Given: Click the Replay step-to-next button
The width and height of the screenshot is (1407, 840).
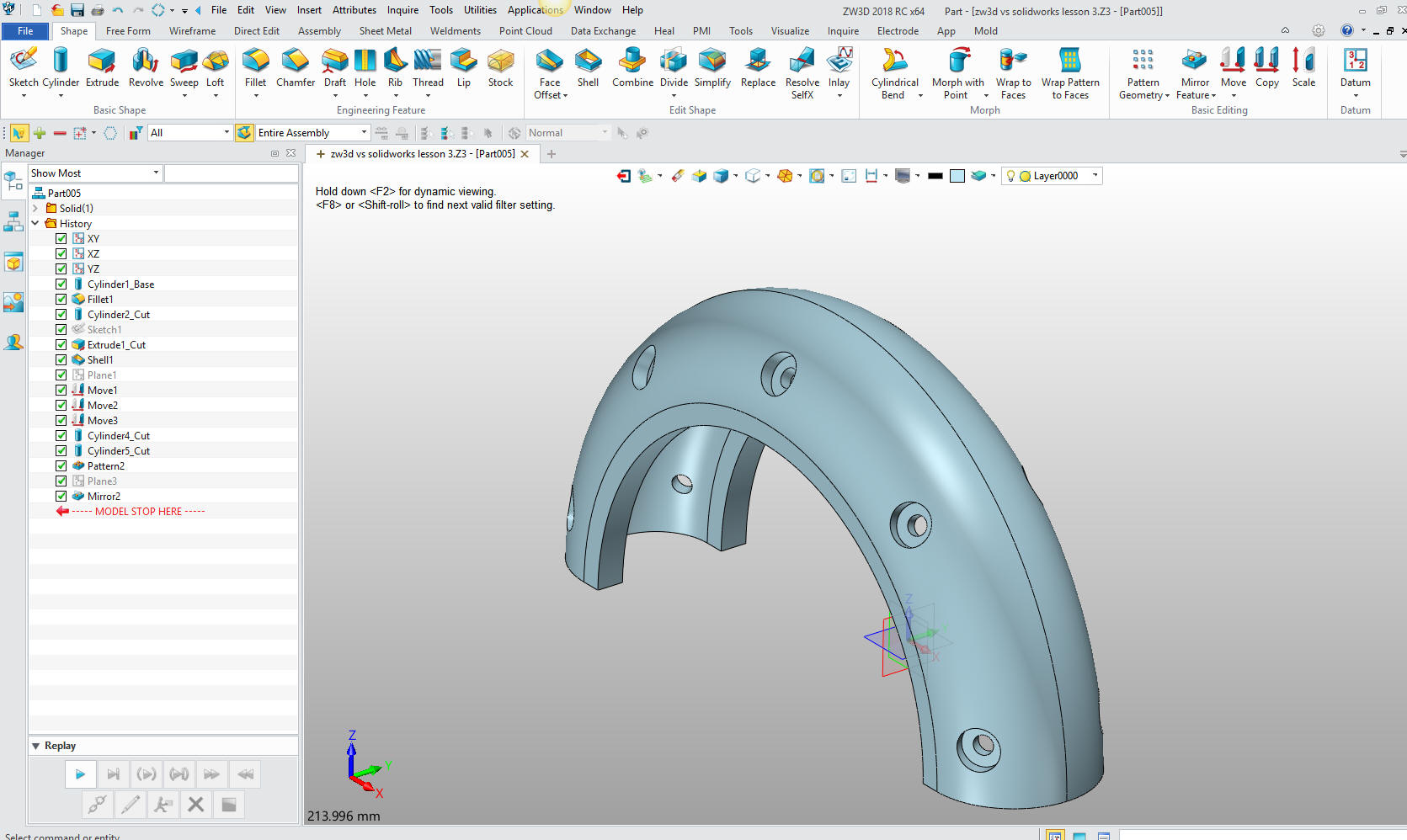Looking at the screenshot, I should (113, 774).
